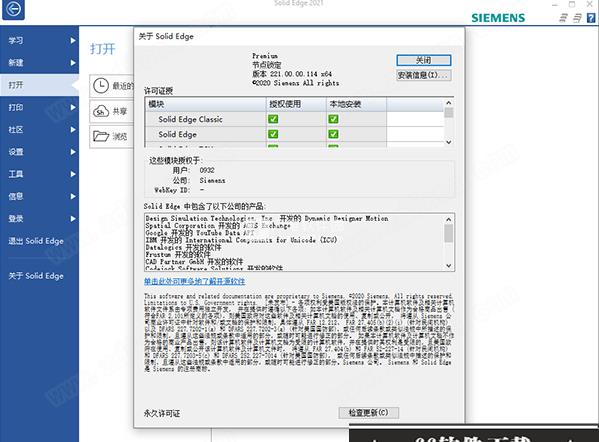Open the help question mark icon

click(x=591, y=18)
